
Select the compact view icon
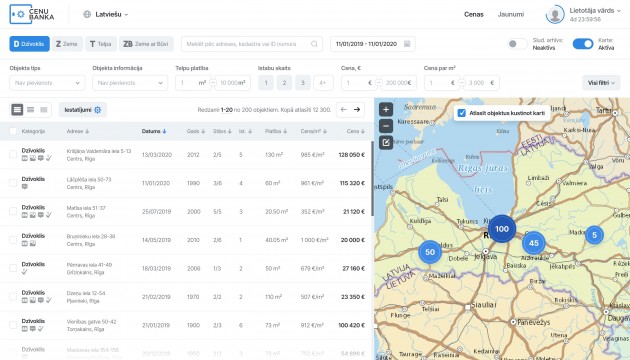tap(44, 110)
